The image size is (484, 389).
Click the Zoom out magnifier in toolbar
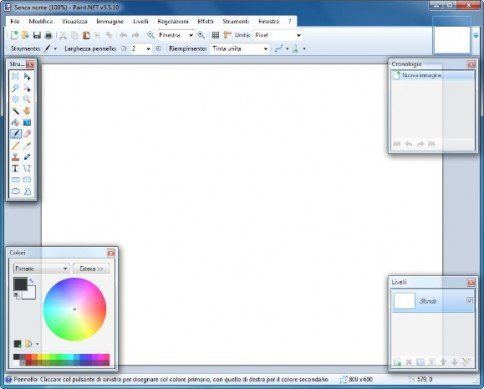click(151, 35)
